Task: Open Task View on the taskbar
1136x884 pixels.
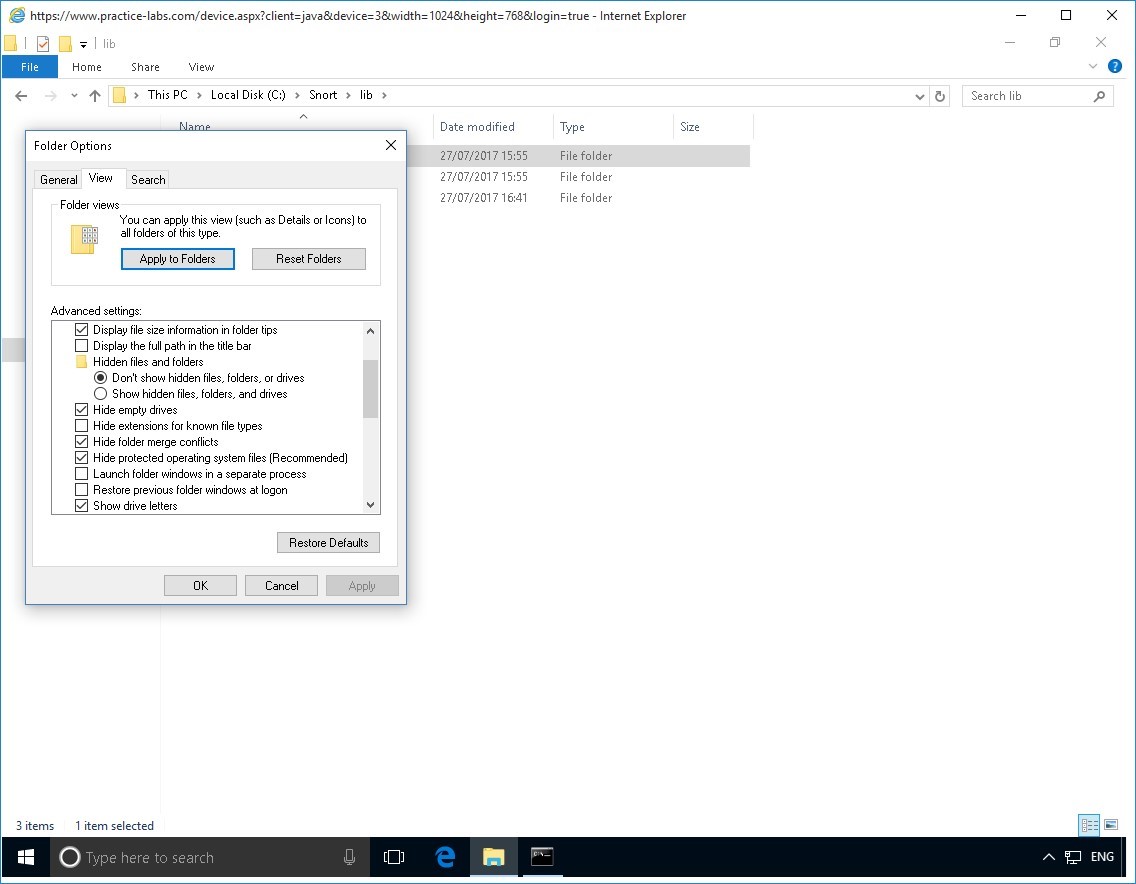Action: [394, 857]
